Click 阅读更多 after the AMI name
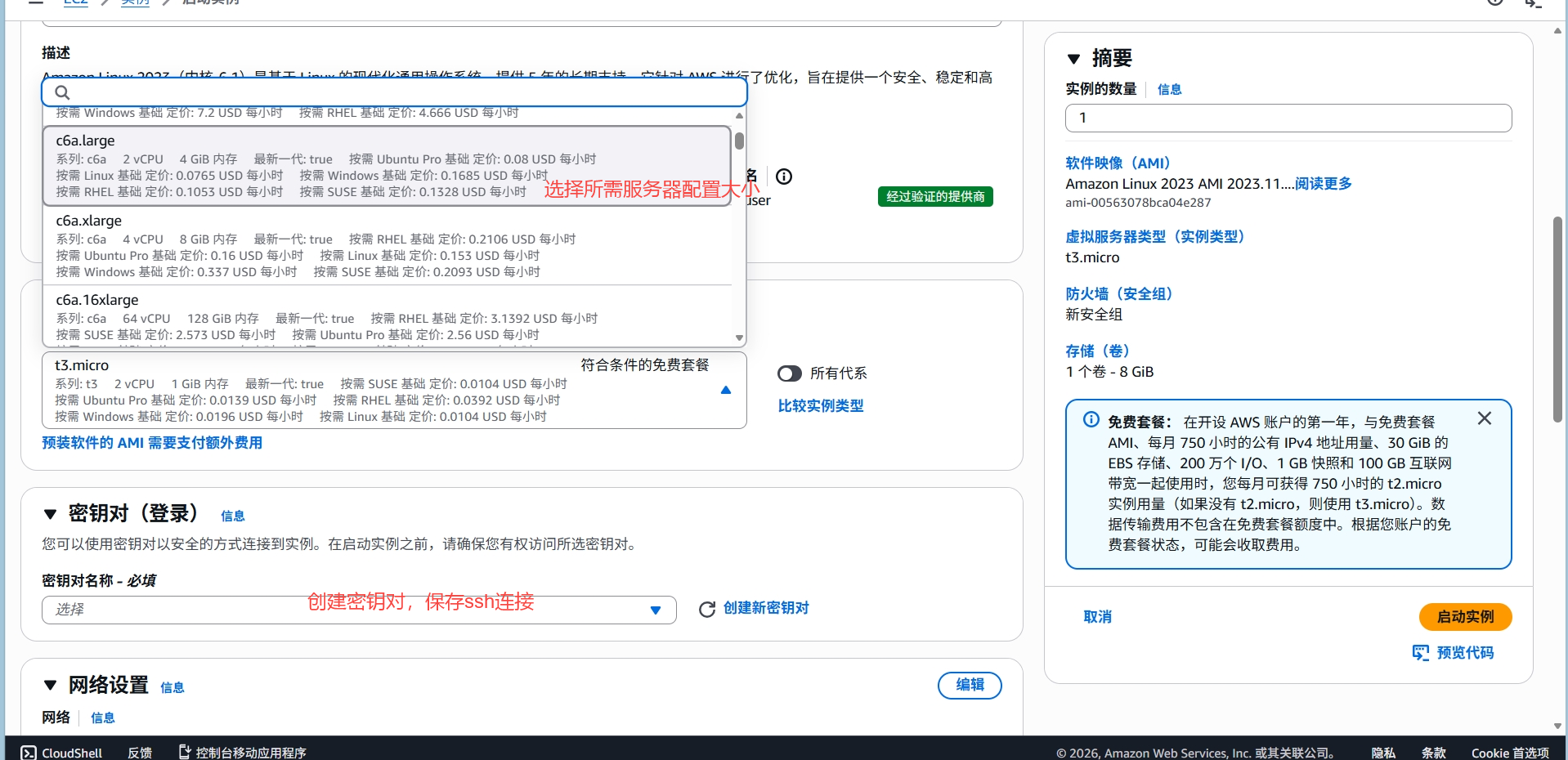1568x760 pixels. [1324, 184]
